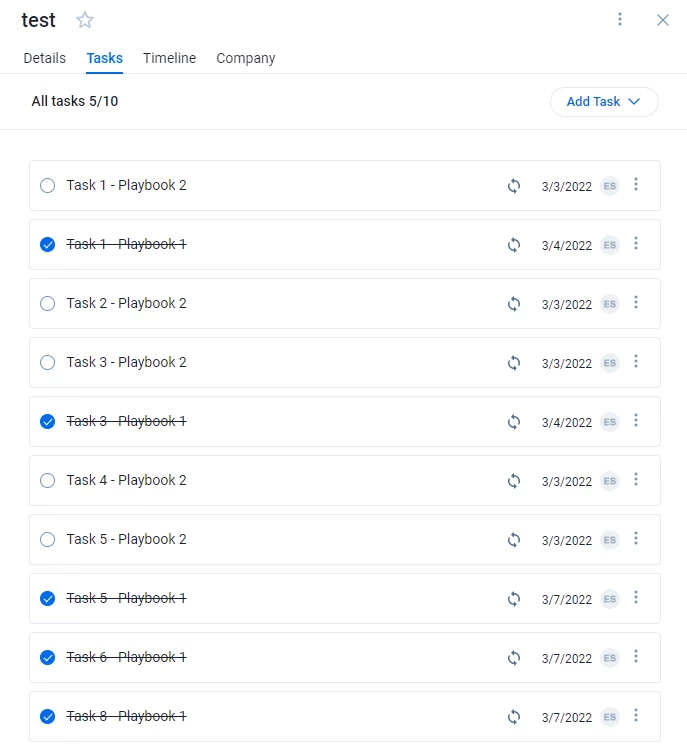
Task: Click recurrence icon on Task 5 - Playbook 2
Action: point(514,540)
